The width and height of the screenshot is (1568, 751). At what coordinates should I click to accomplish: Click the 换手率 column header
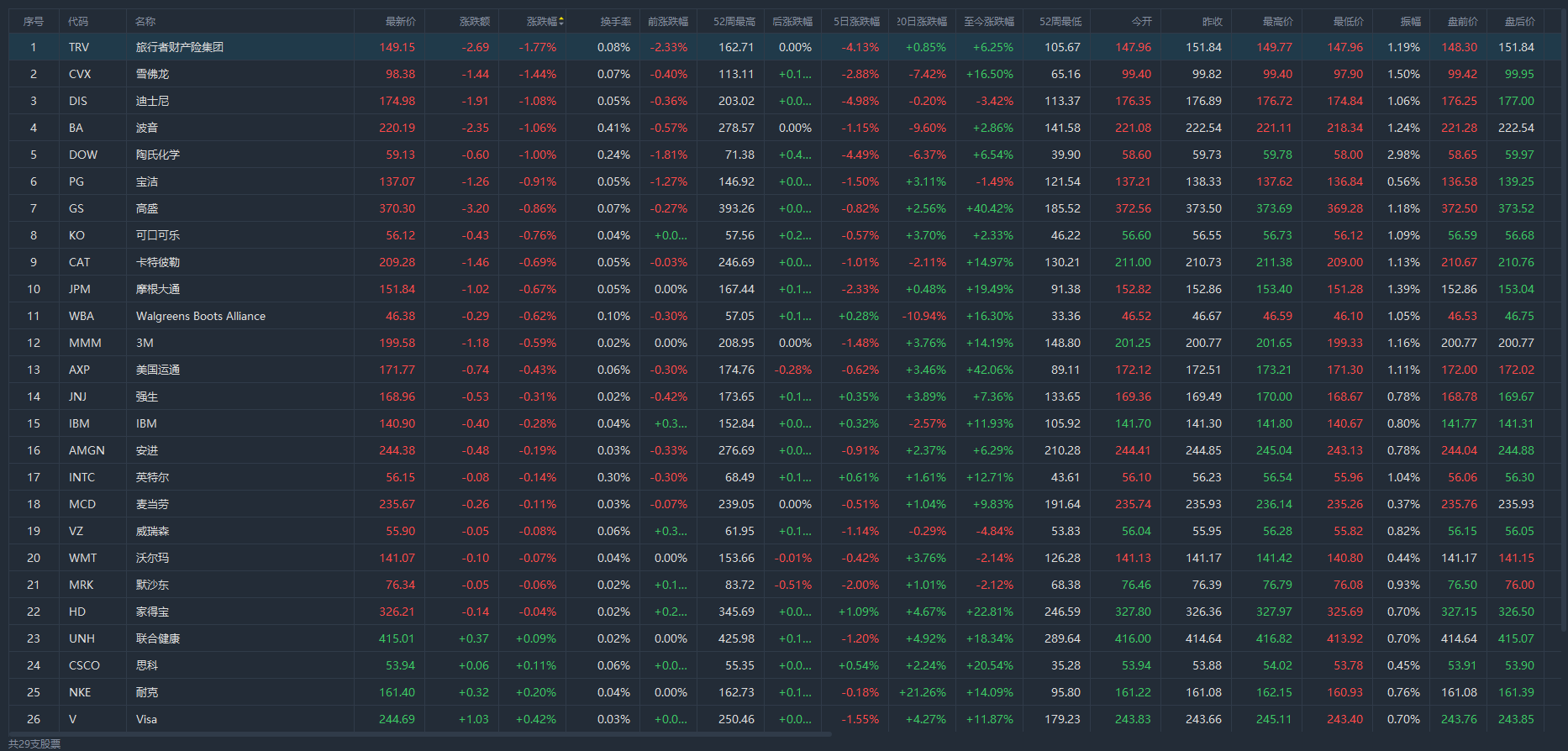(615, 21)
